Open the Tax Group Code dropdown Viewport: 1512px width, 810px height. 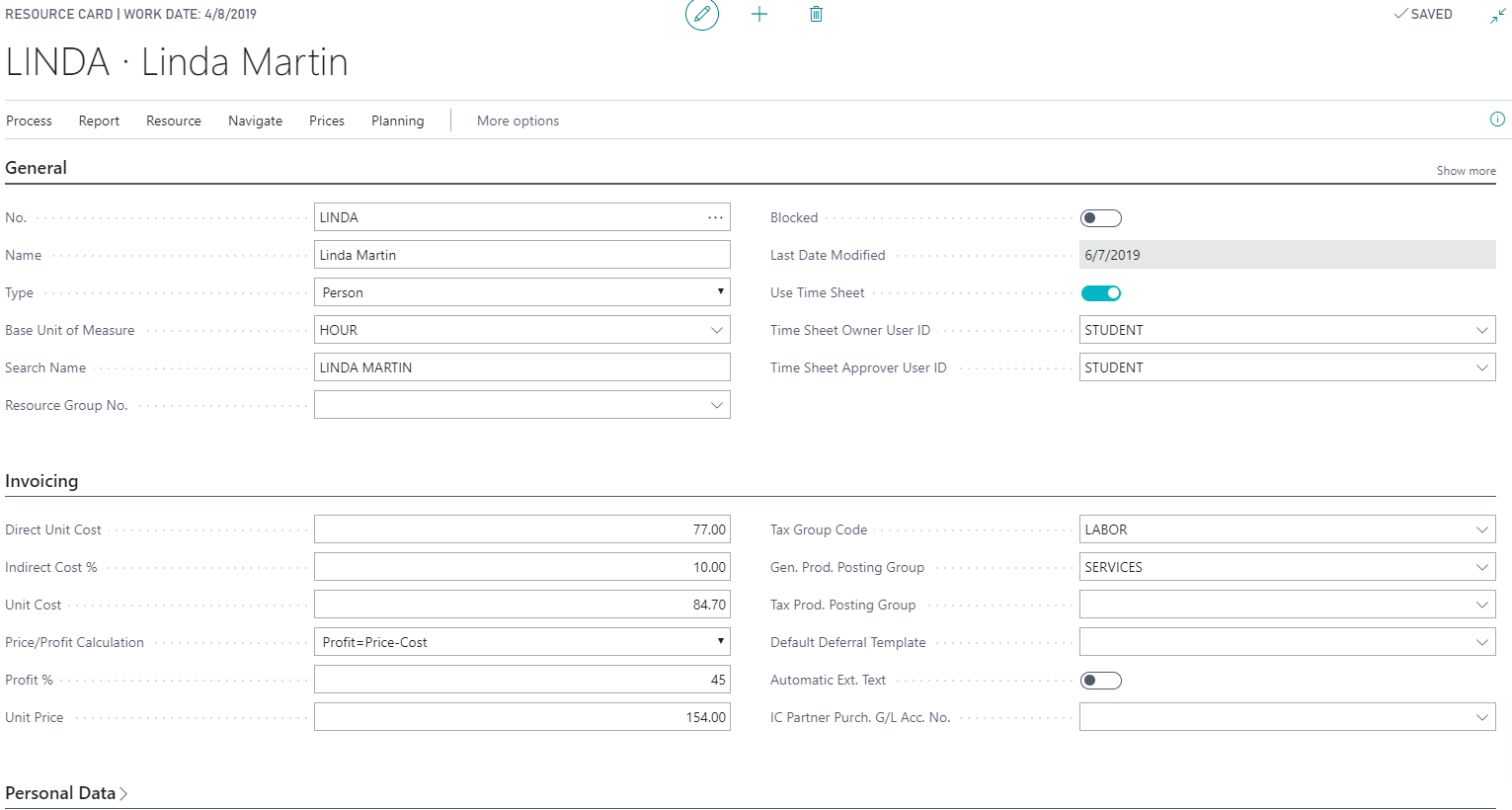pos(1482,529)
